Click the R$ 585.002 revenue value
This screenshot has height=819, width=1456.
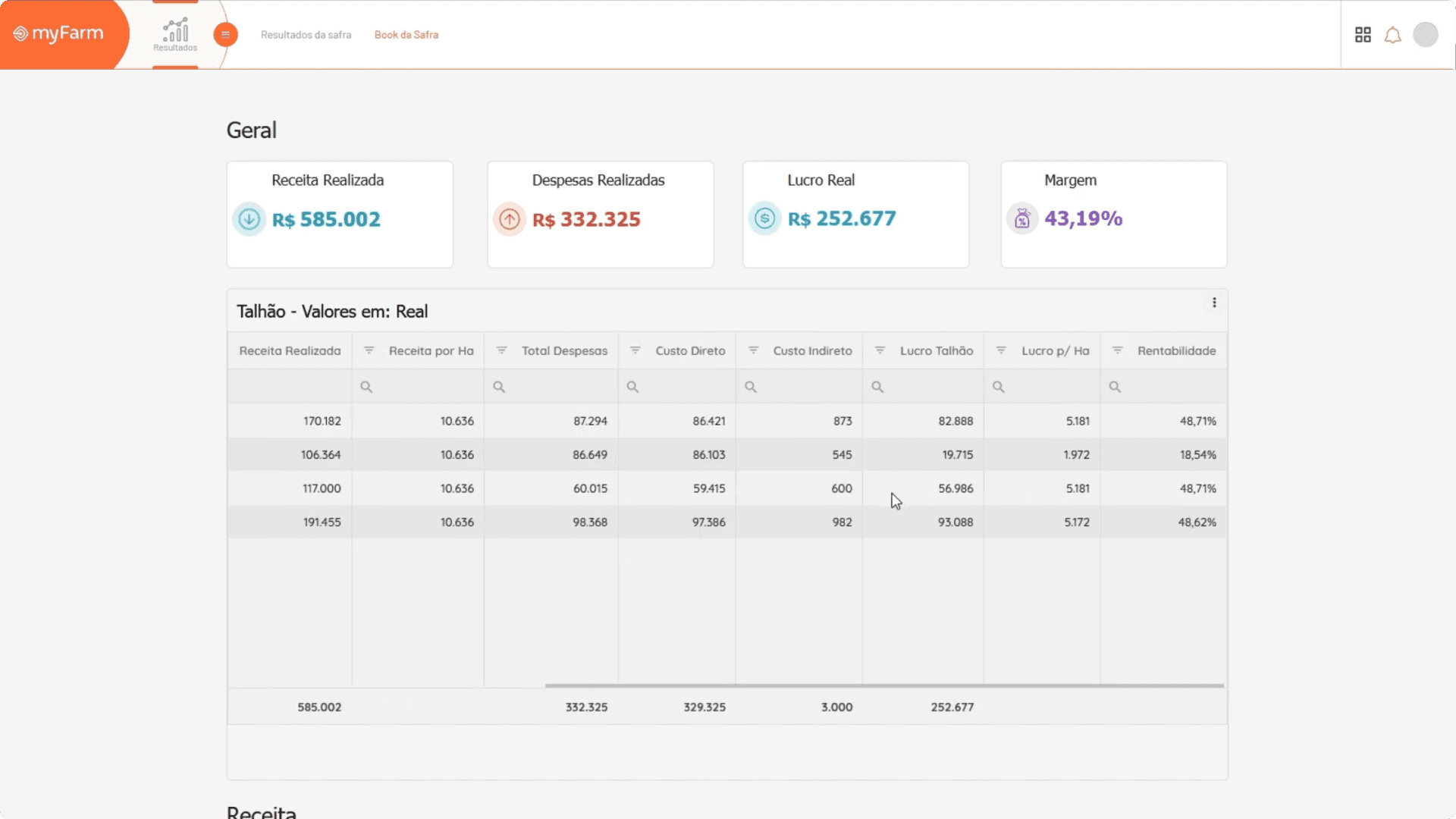pyautogui.click(x=326, y=219)
